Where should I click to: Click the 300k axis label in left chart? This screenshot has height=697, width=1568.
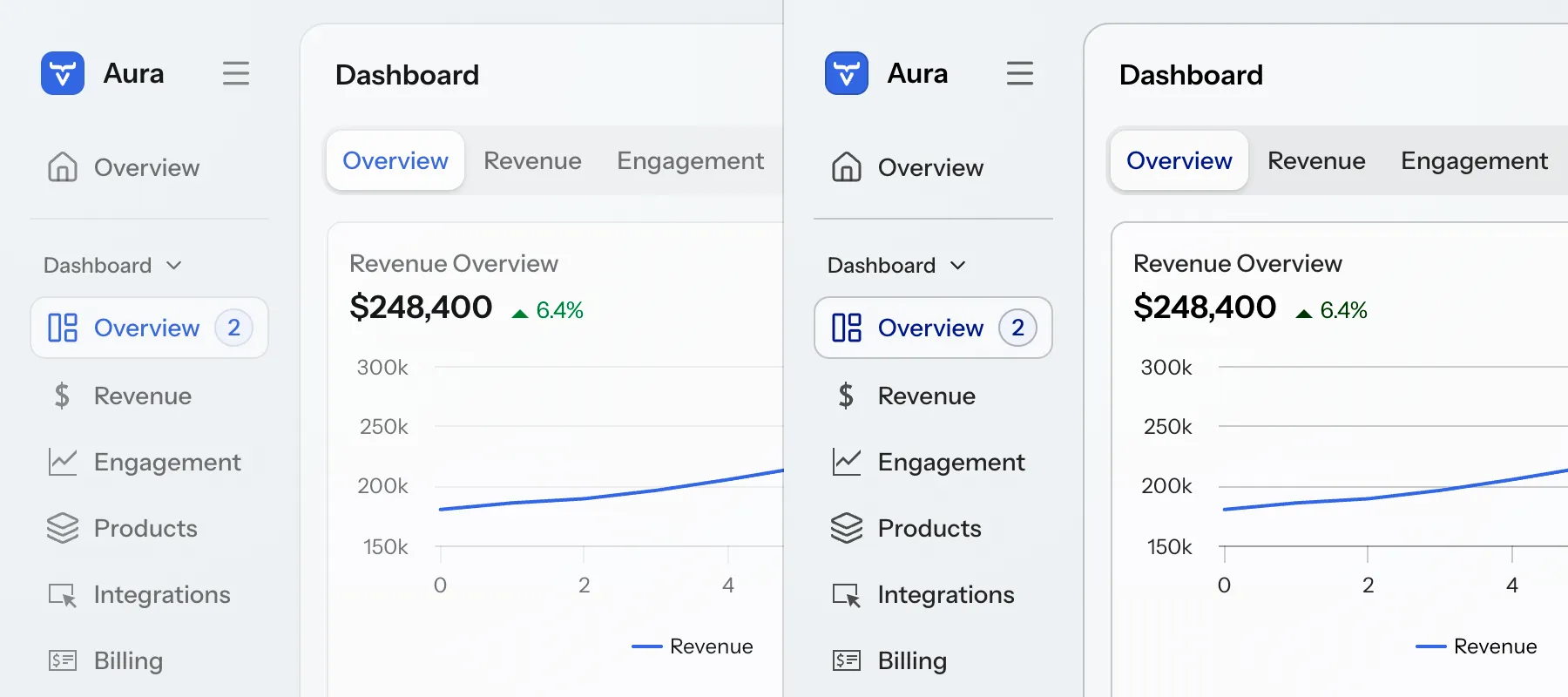[x=382, y=368]
